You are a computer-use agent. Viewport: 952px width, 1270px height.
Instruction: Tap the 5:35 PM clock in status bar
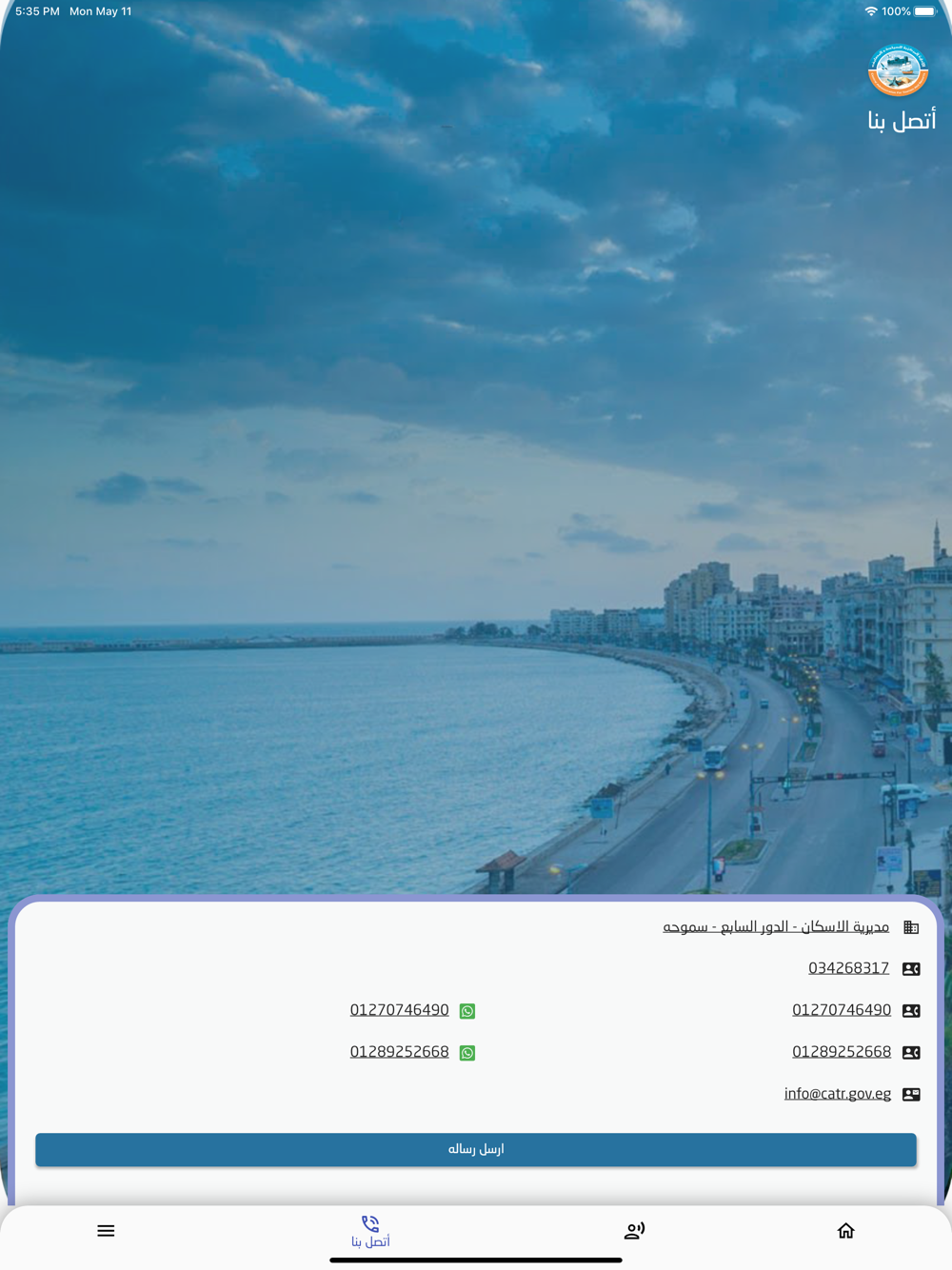pyautogui.click(x=37, y=11)
